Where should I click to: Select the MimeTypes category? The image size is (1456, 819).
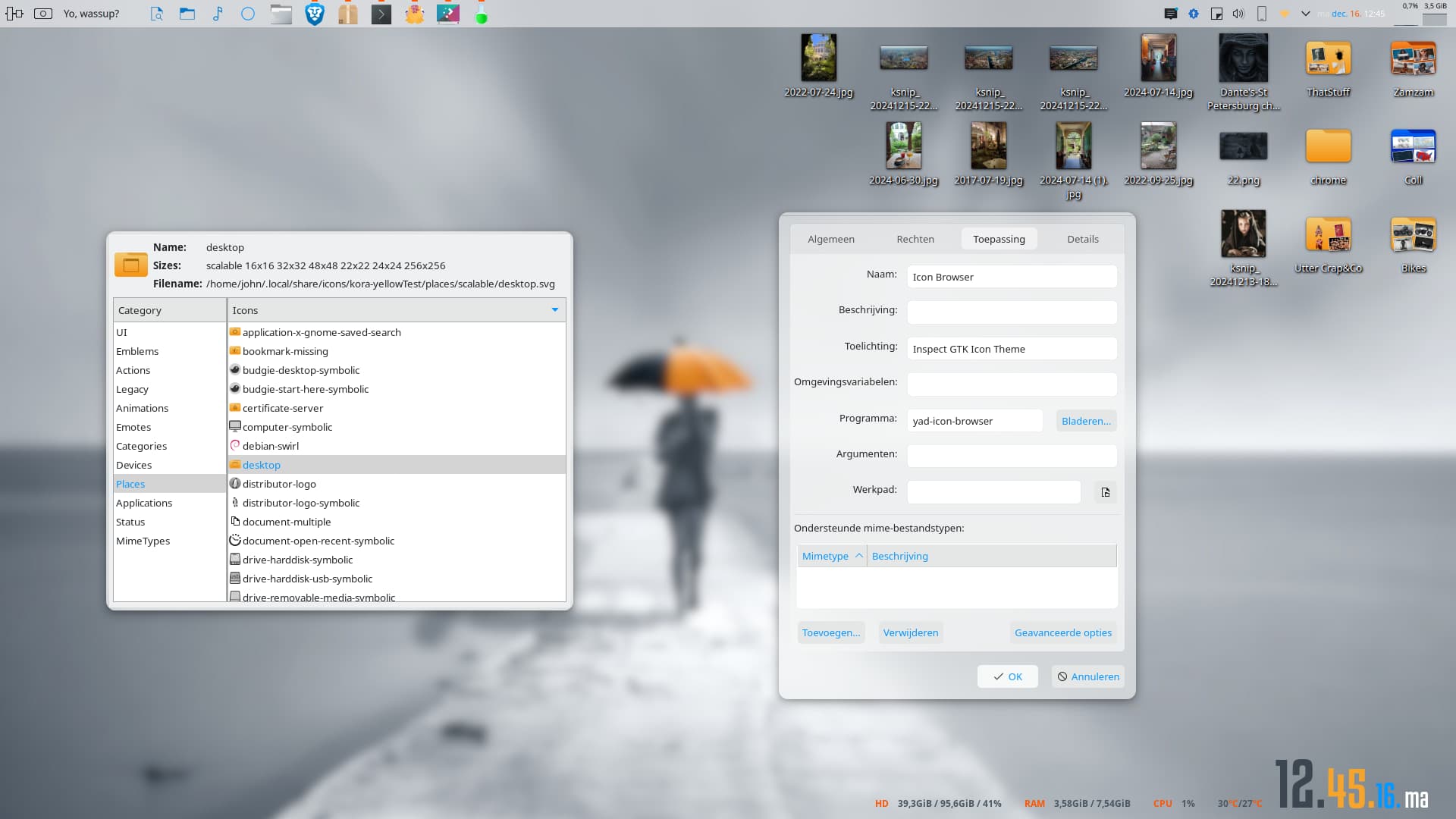(x=170, y=541)
